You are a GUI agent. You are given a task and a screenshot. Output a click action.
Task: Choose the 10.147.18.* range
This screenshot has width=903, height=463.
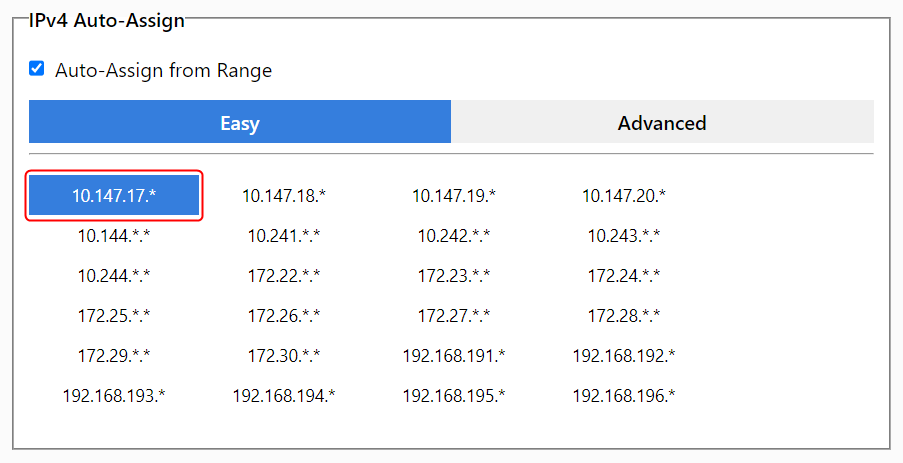click(284, 196)
